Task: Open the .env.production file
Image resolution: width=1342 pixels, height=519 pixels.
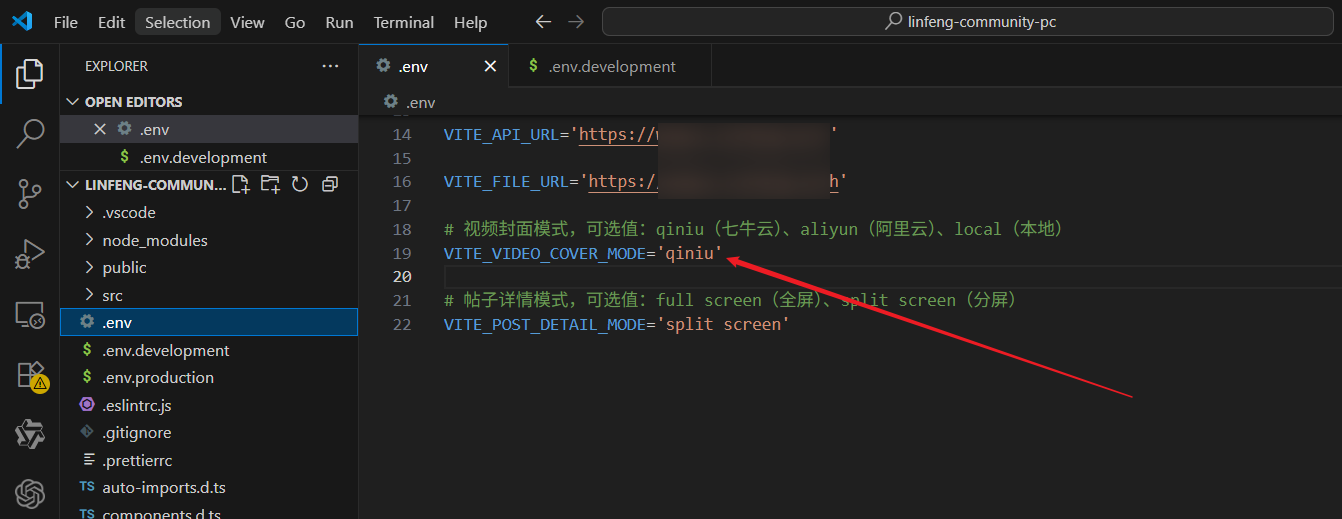Action: [209, 377]
